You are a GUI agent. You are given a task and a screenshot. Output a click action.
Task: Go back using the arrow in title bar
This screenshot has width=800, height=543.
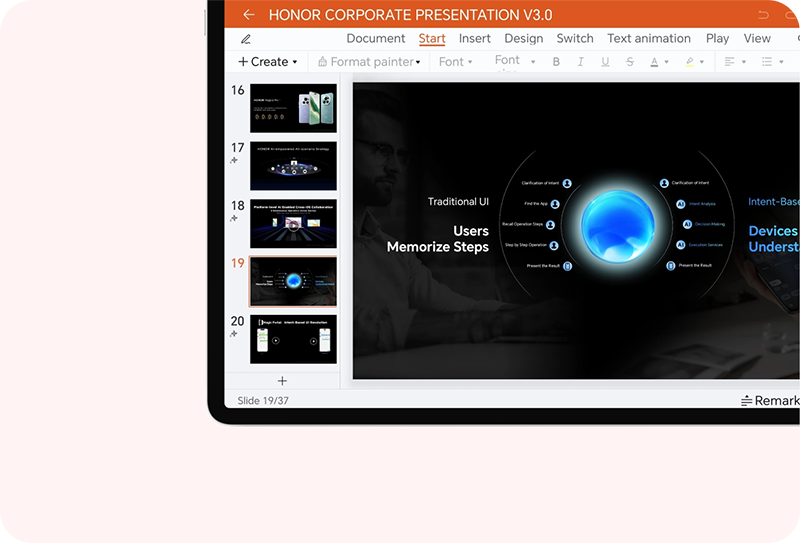[x=248, y=15]
